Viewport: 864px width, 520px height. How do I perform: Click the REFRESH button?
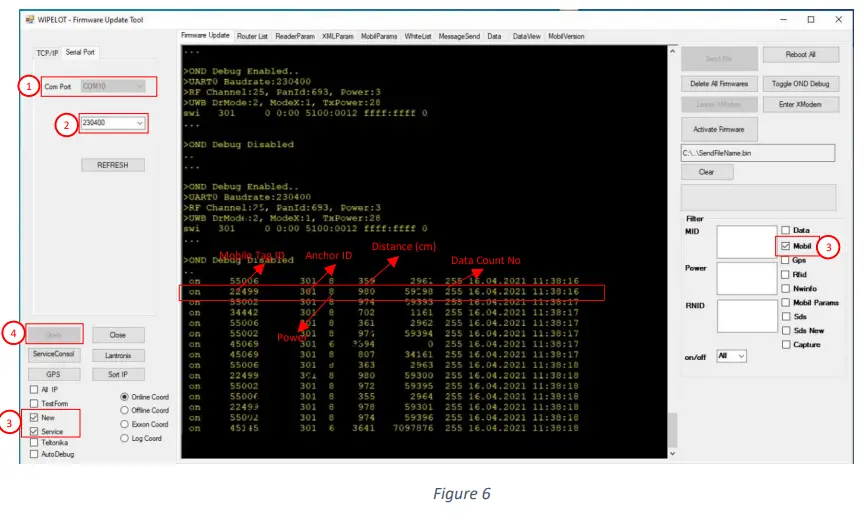[112, 165]
